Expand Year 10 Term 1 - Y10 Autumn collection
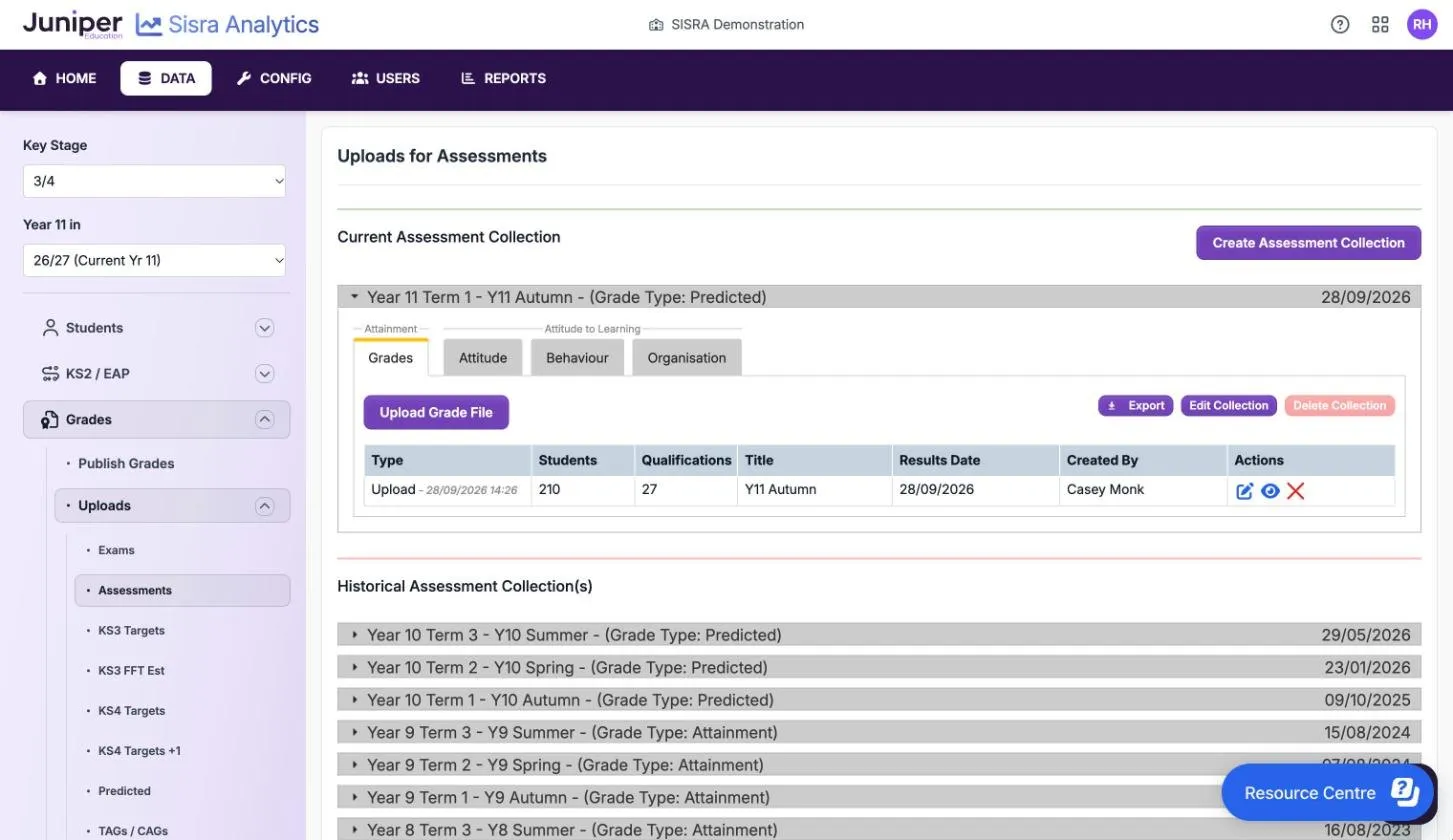The height and width of the screenshot is (840, 1453). (x=879, y=700)
